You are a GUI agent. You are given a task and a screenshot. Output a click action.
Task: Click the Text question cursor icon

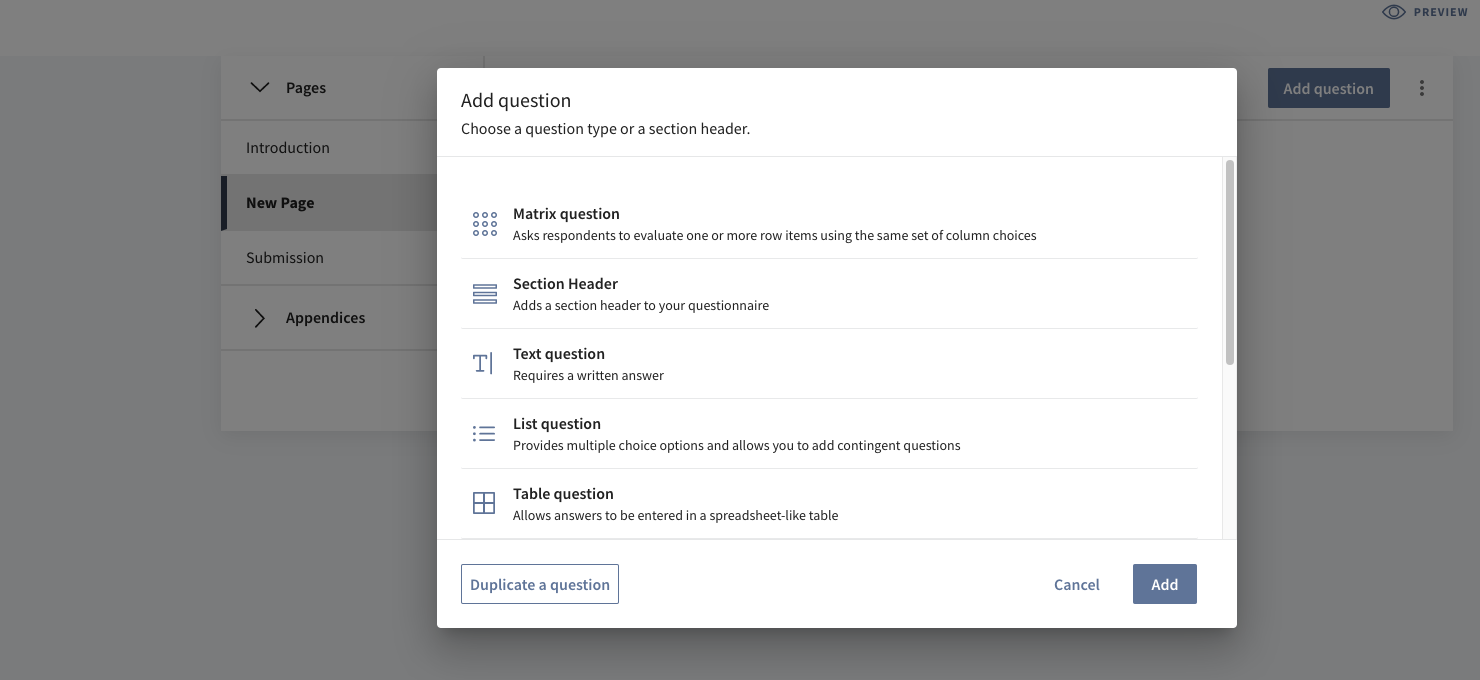click(483, 364)
